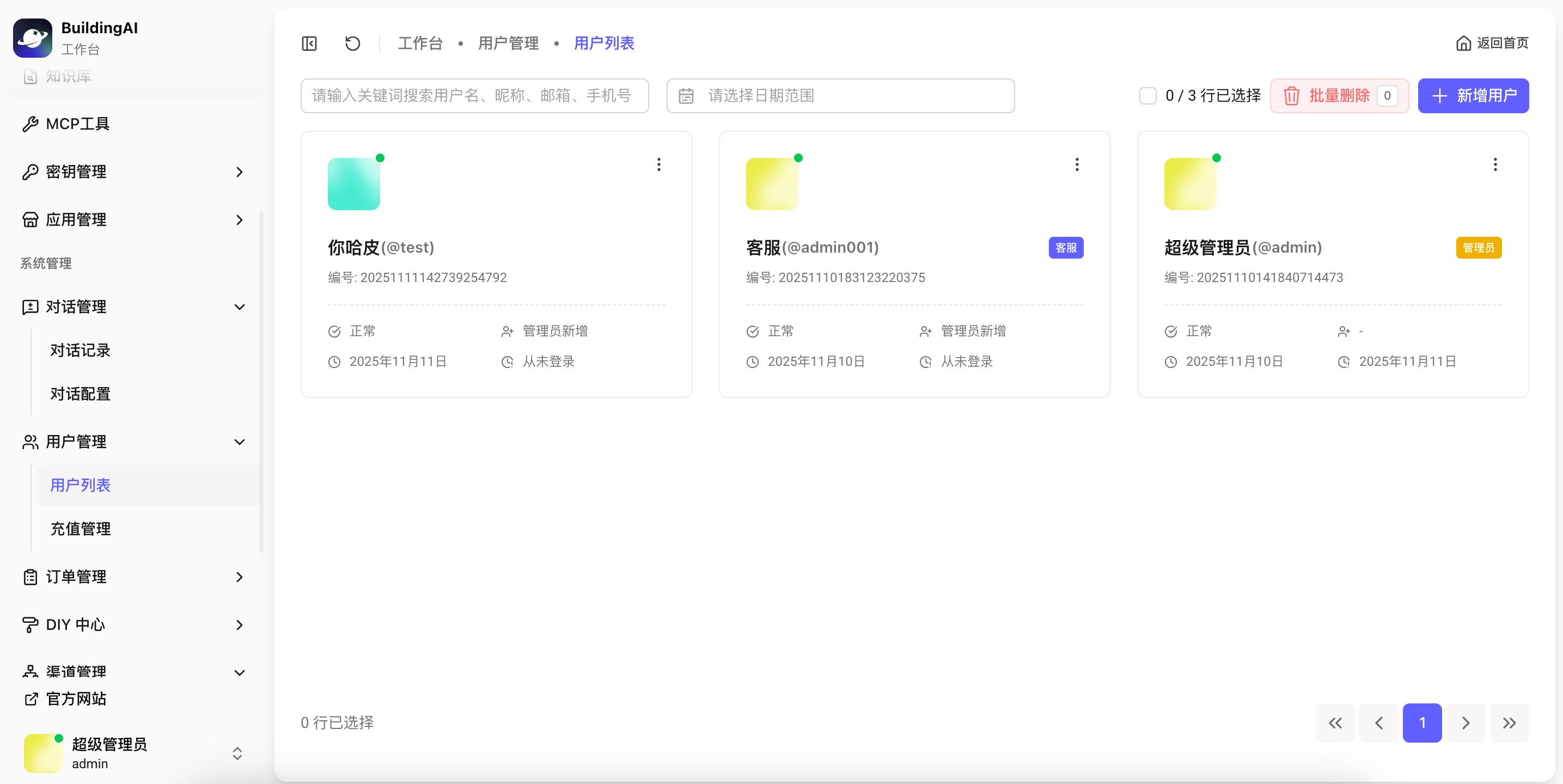Open the three-dot menu on admin001 card

pos(1076,164)
